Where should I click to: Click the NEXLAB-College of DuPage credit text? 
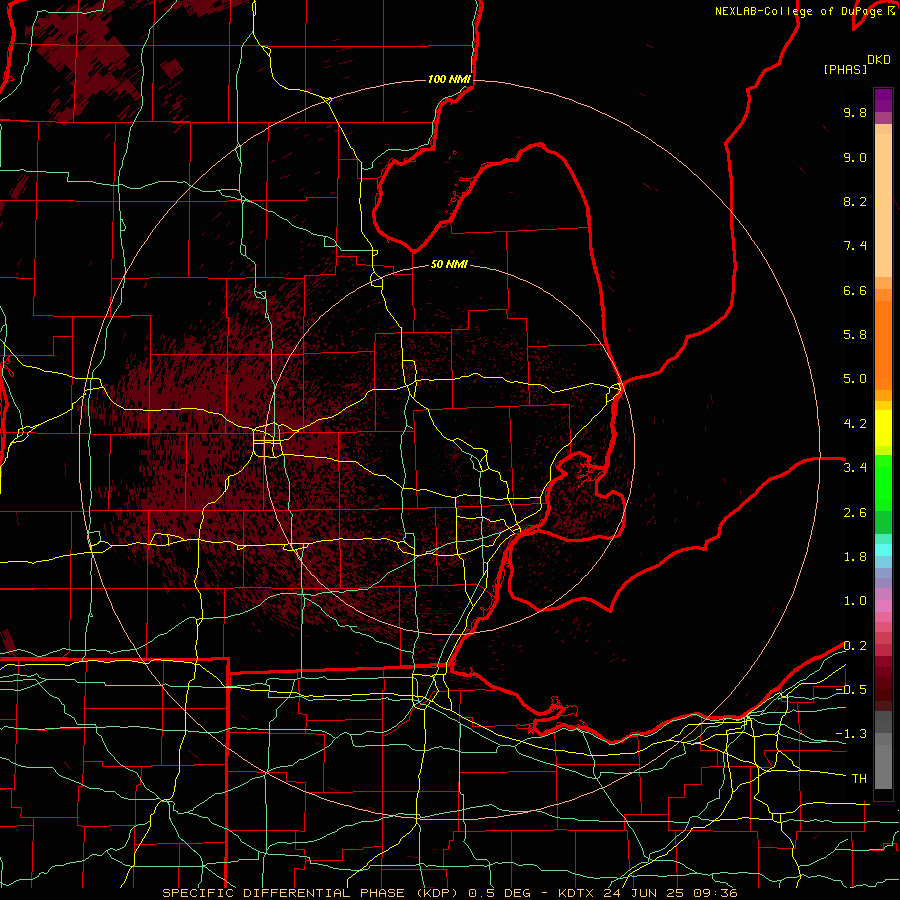point(798,11)
